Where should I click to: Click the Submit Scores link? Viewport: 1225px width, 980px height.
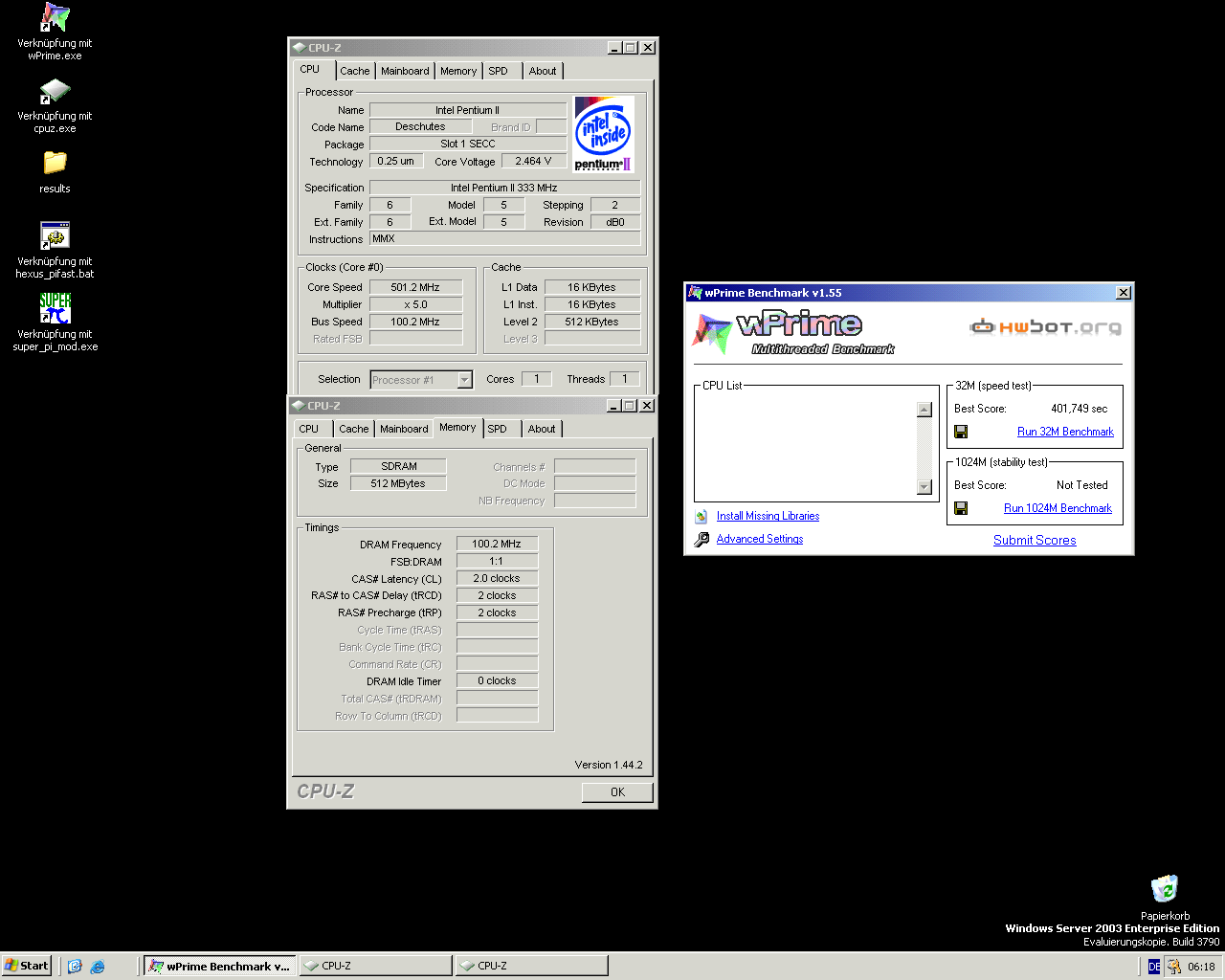point(1035,540)
